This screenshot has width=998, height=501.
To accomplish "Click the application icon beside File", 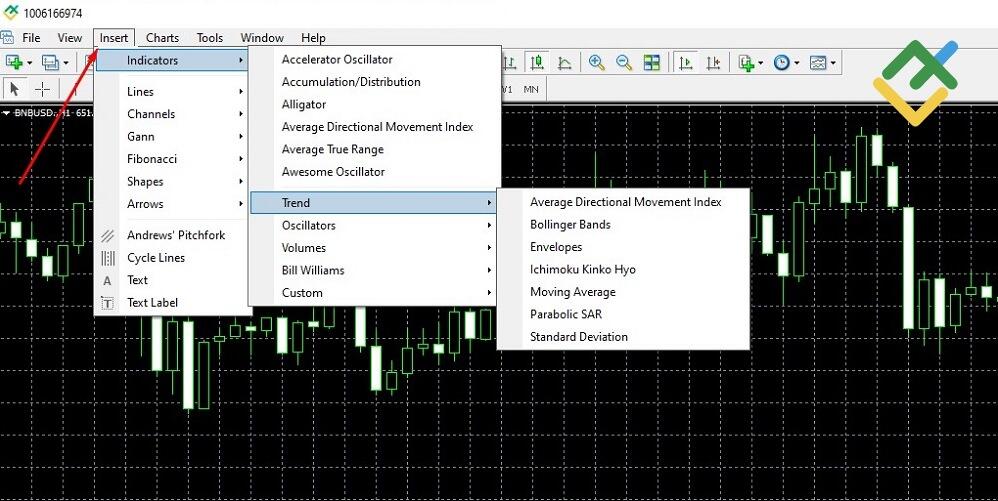I will point(7,38).
